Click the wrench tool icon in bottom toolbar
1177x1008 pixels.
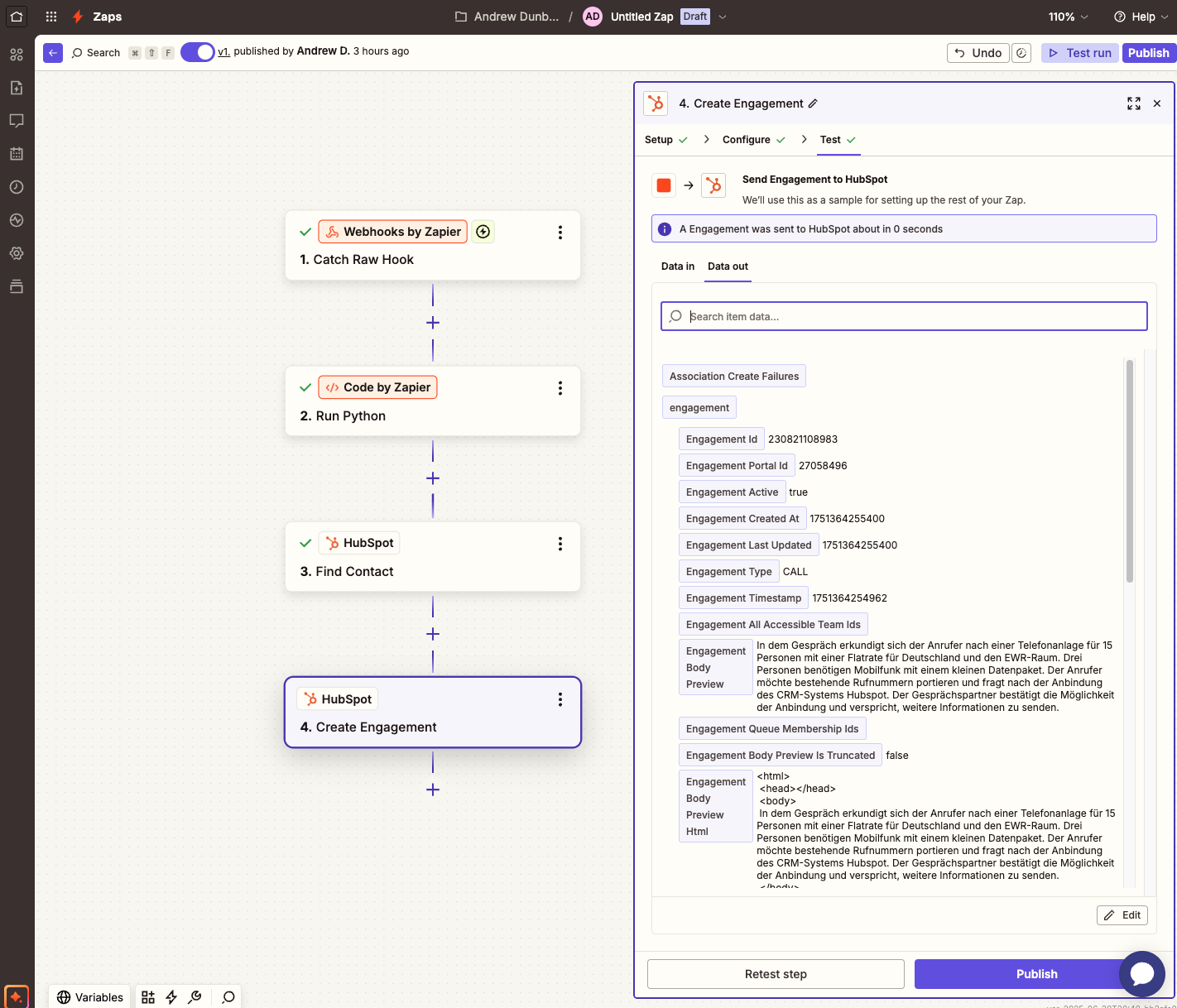point(195,997)
